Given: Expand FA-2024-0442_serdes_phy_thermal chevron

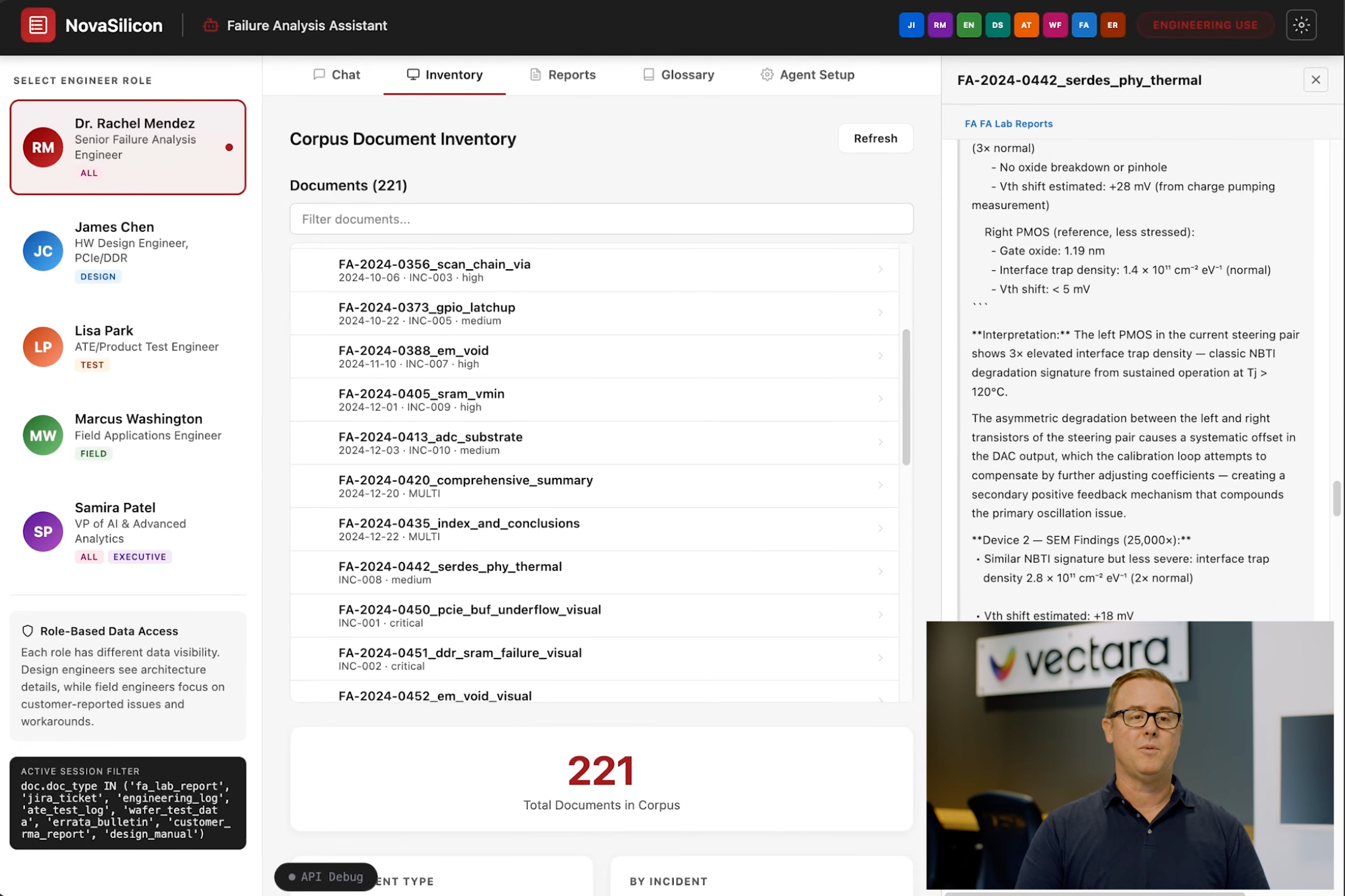Looking at the screenshot, I should [x=880, y=572].
